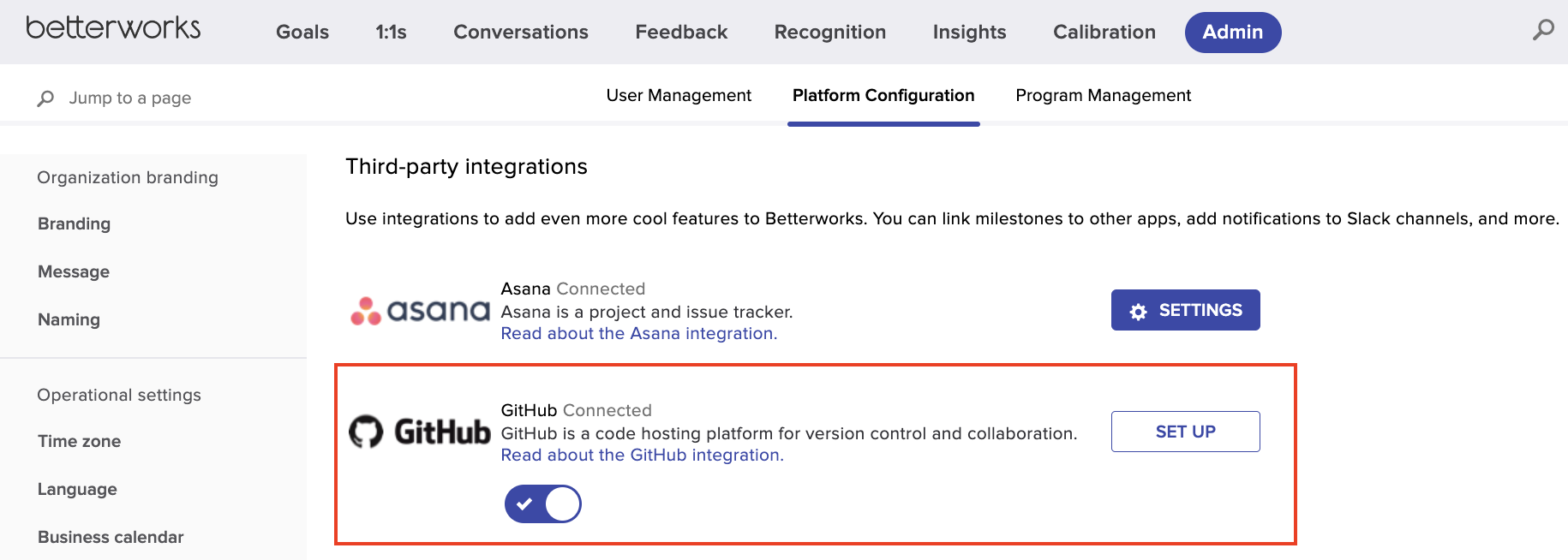1568x560 pixels.
Task: Click the Asana Connected status text
Action: point(601,289)
